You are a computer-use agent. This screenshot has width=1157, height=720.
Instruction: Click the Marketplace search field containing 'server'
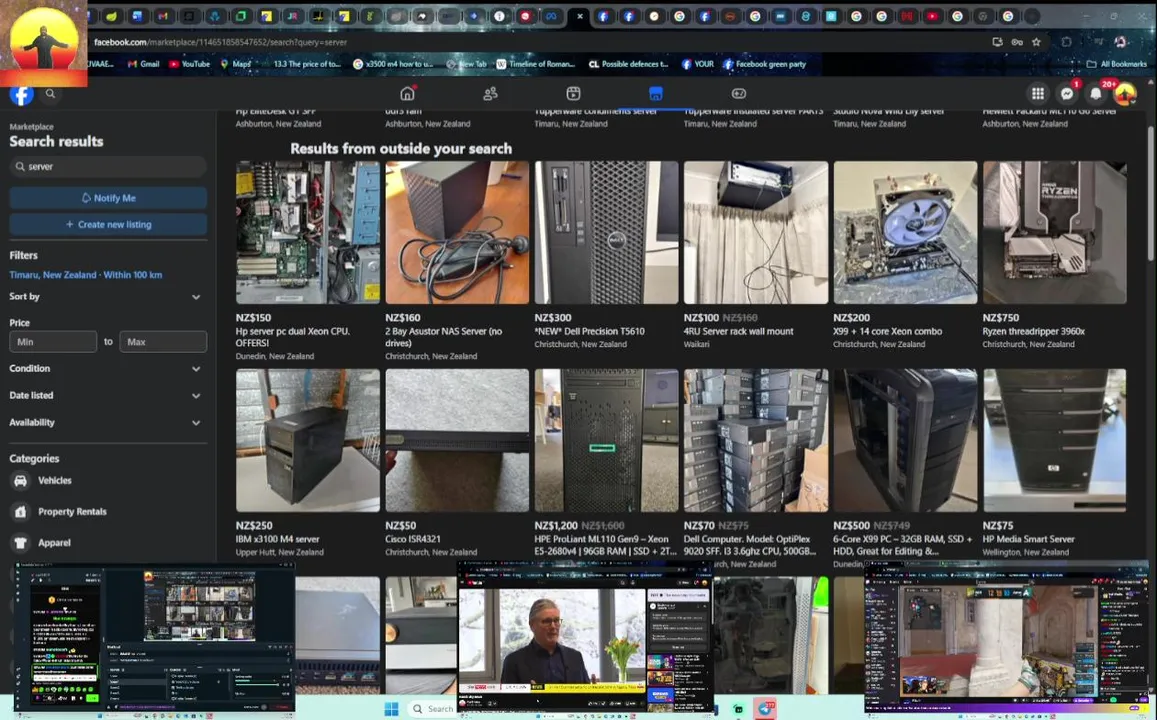pos(108,167)
